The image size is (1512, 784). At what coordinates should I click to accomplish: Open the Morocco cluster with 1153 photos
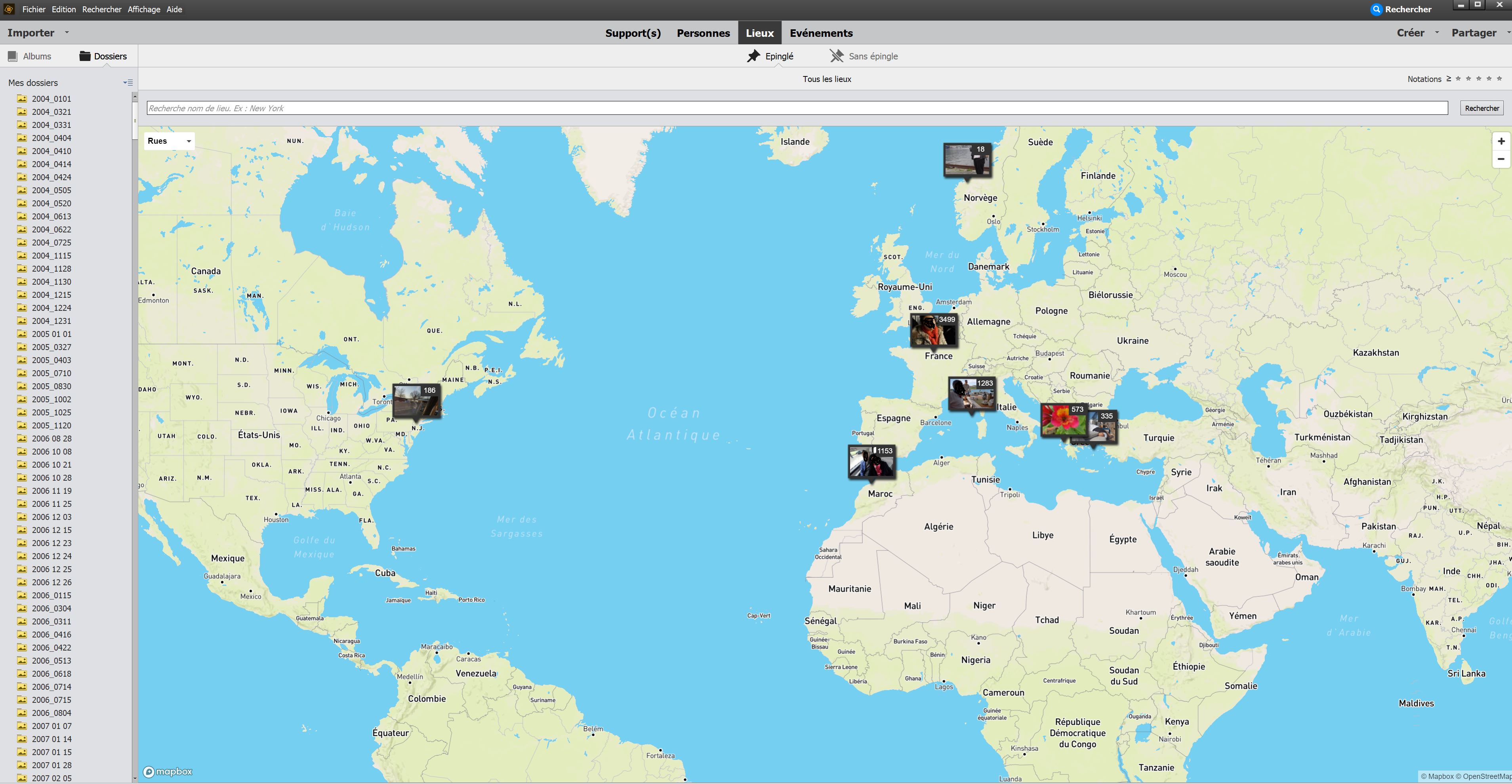871,461
